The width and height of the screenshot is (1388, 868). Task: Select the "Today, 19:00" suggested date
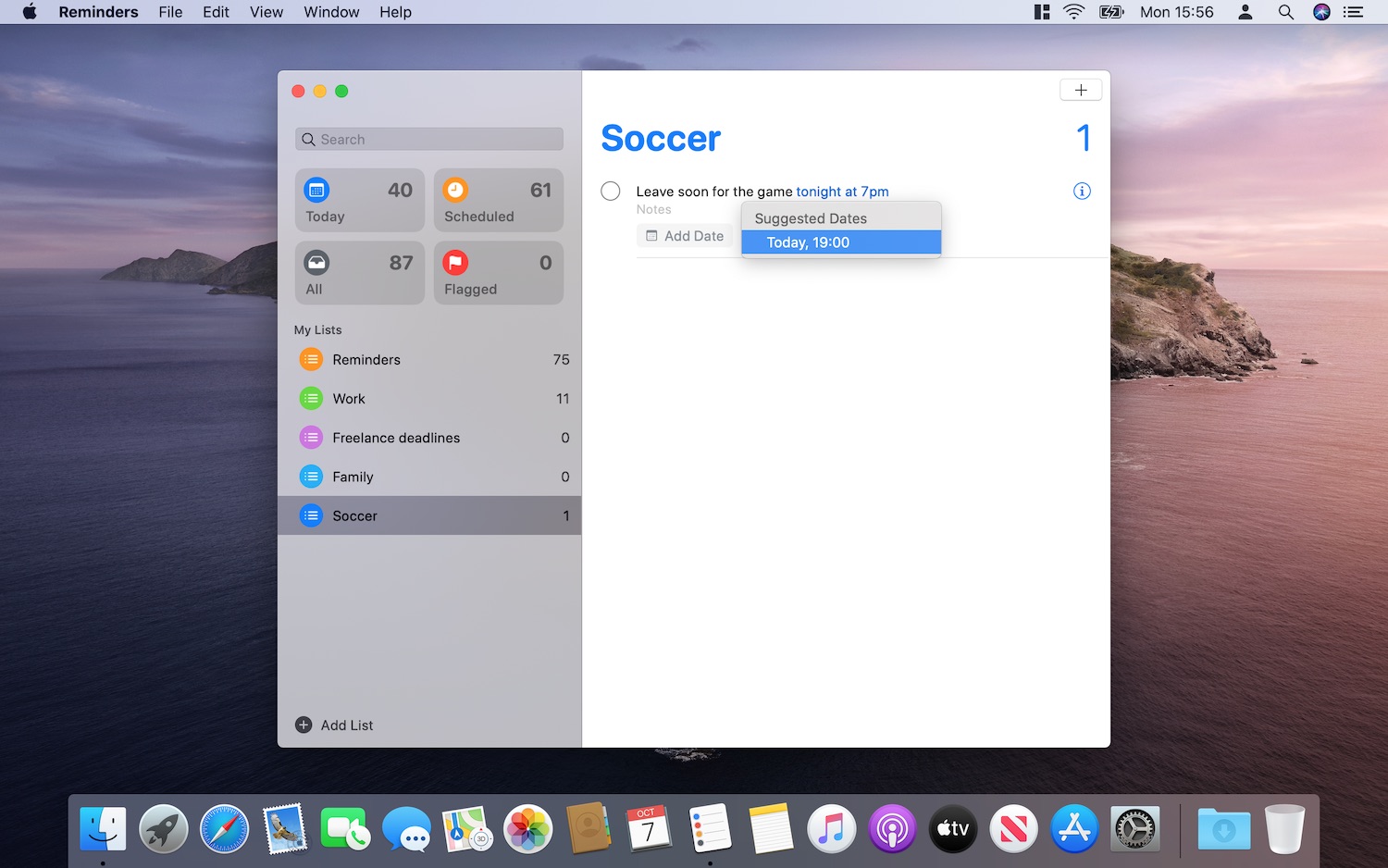(840, 242)
